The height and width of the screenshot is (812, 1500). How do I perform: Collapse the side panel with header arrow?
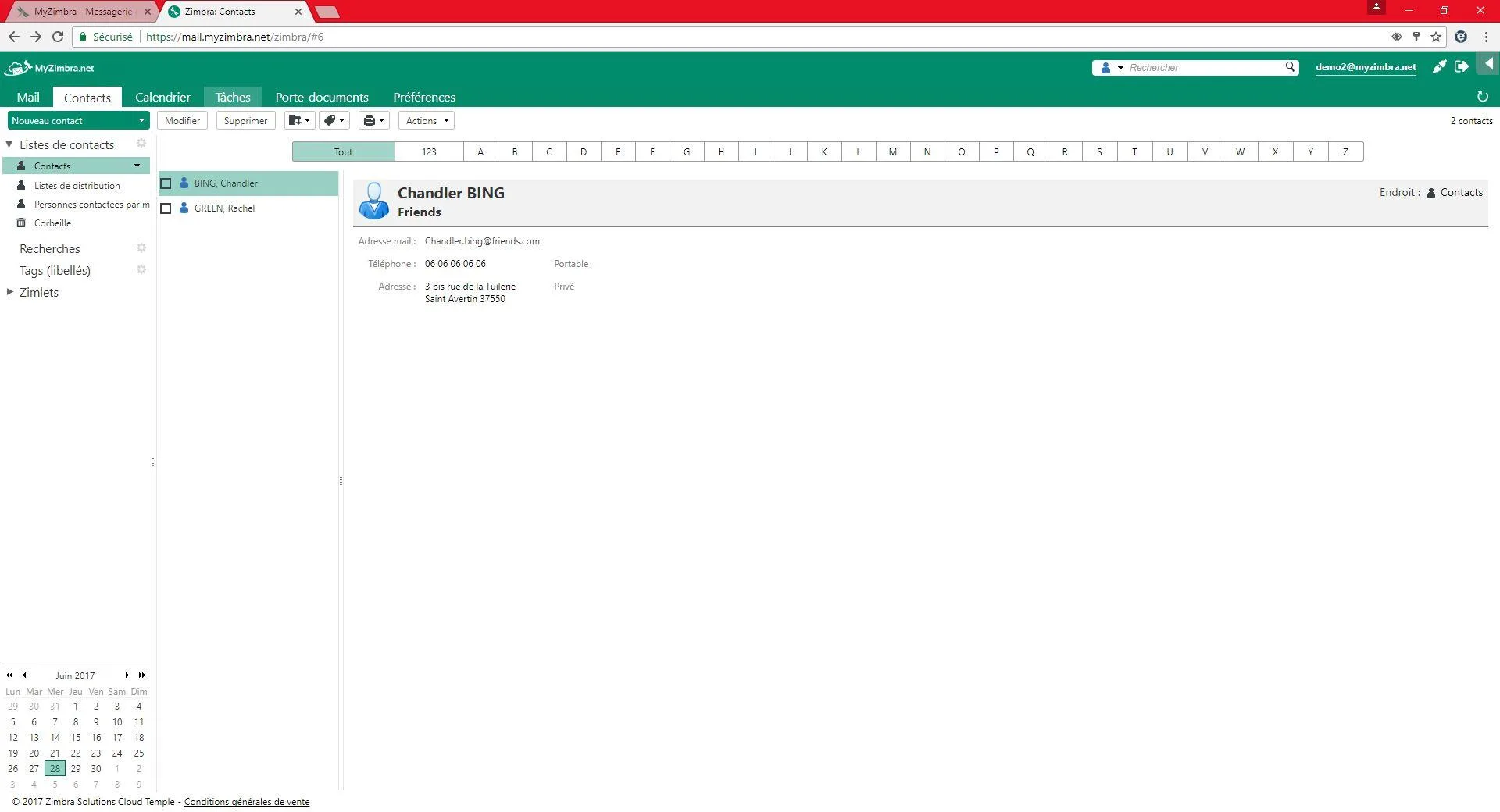coord(1488,63)
